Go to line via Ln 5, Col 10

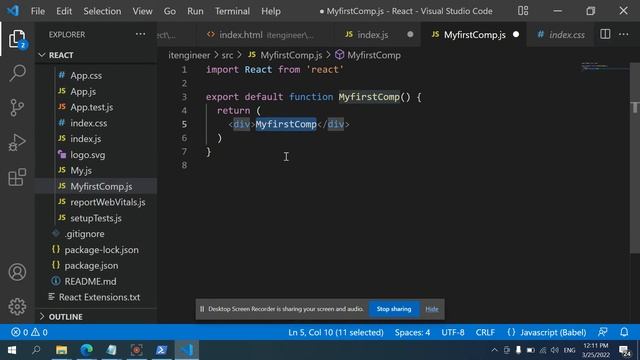[x=336, y=332]
